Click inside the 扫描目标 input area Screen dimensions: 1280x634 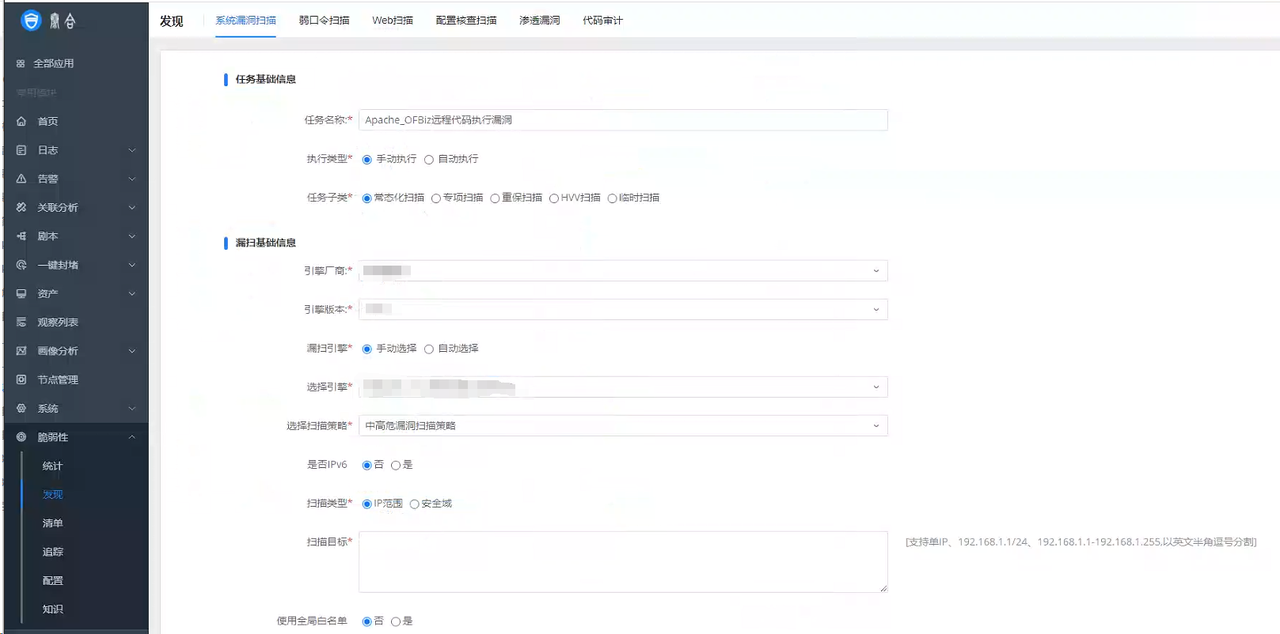pos(621,562)
